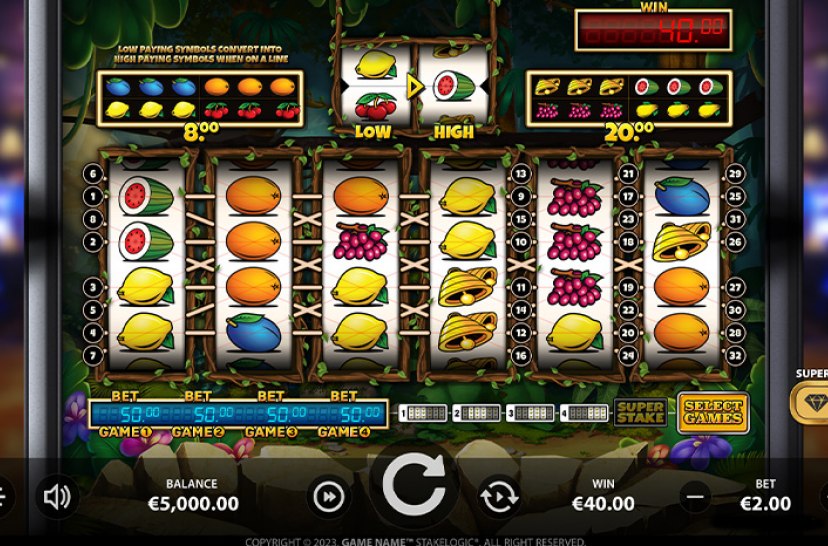
Task: Open the 8.00 low paytable panel
Action: click(x=200, y=99)
